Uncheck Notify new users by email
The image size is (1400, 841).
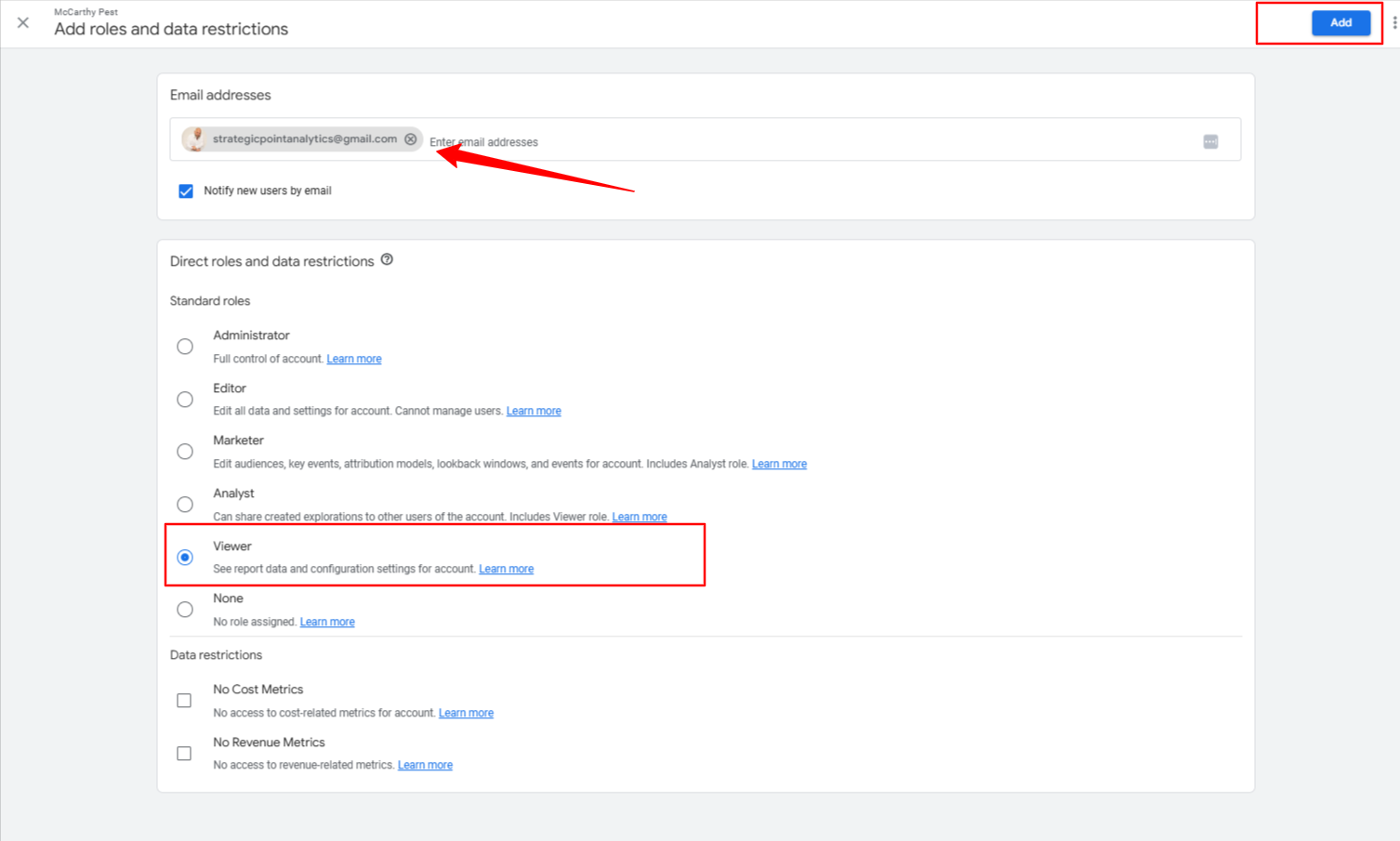[x=186, y=191]
